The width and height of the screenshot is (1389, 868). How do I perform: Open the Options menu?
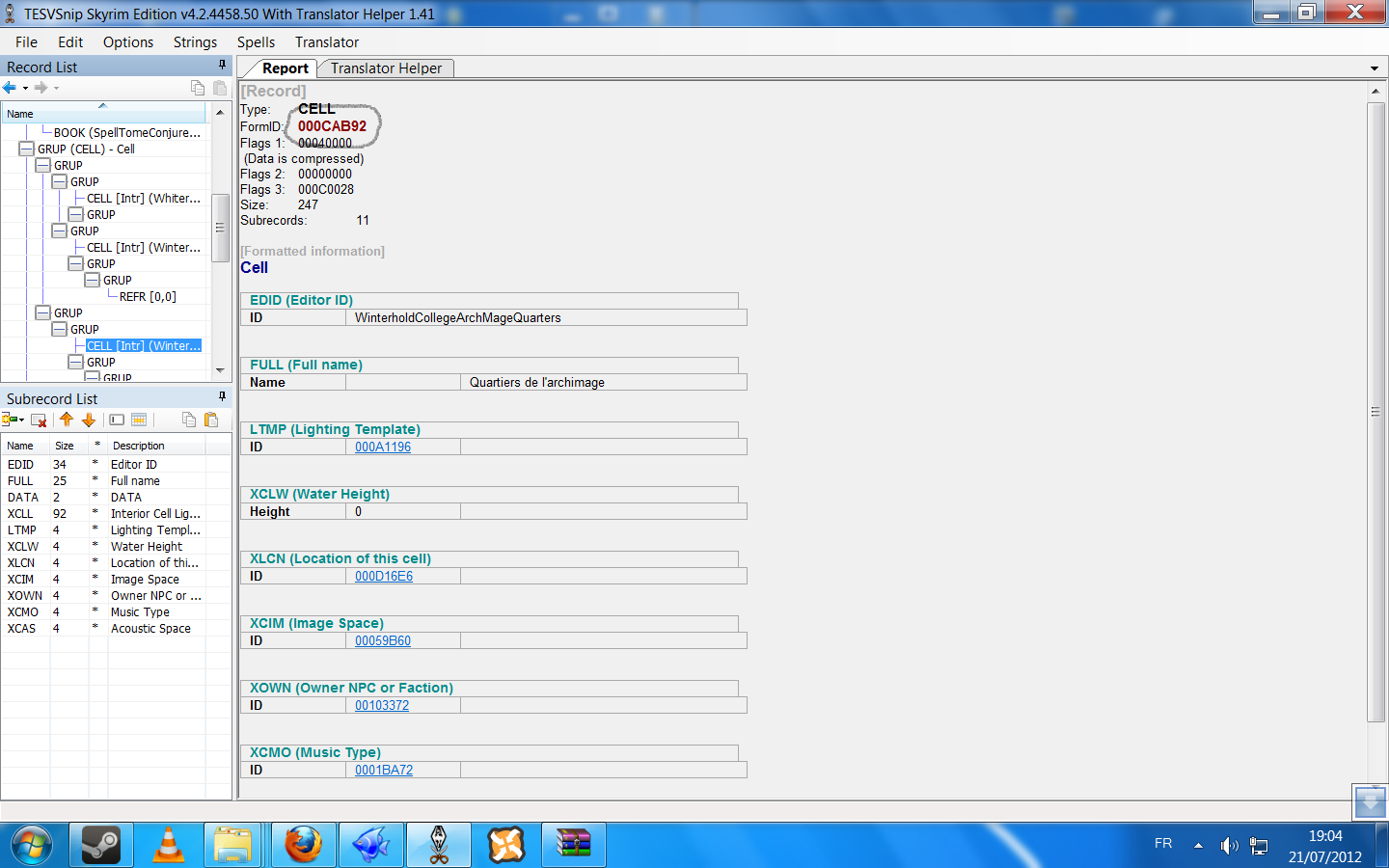pyautogui.click(x=128, y=42)
